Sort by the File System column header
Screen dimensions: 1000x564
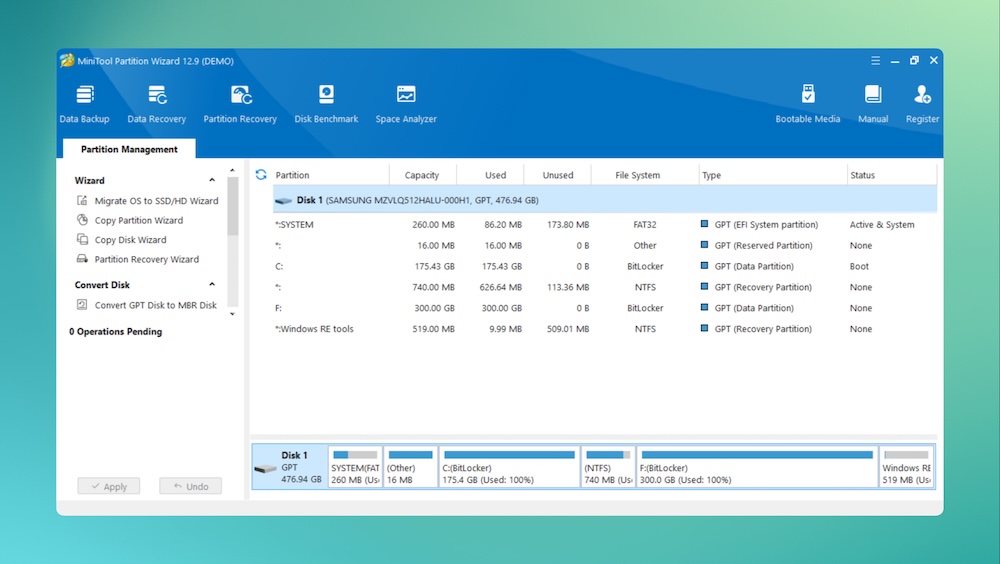644,175
